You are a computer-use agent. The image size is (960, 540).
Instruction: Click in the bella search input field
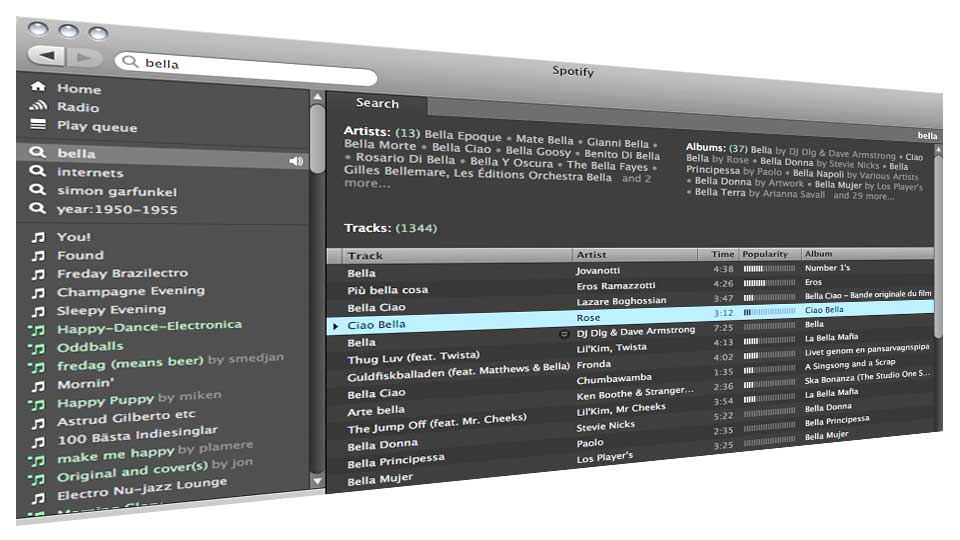coord(245,67)
